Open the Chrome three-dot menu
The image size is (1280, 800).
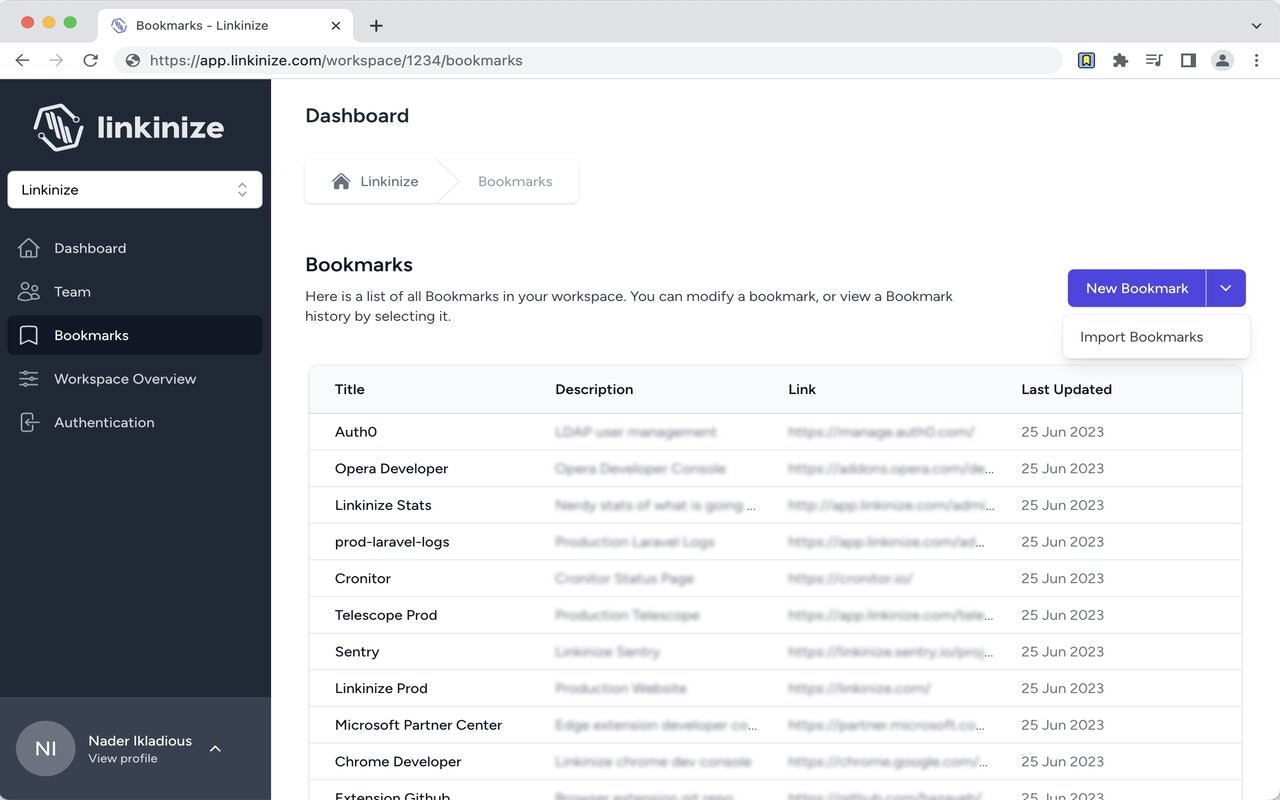click(x=1257, y=60)
